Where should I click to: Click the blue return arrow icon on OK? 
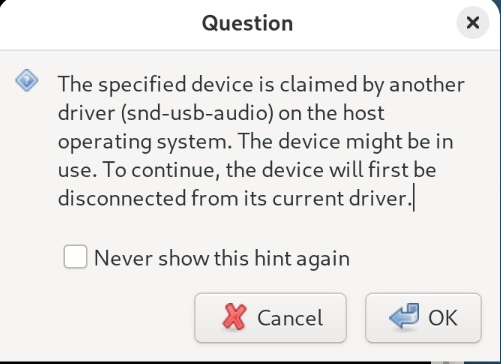point(404,316)
